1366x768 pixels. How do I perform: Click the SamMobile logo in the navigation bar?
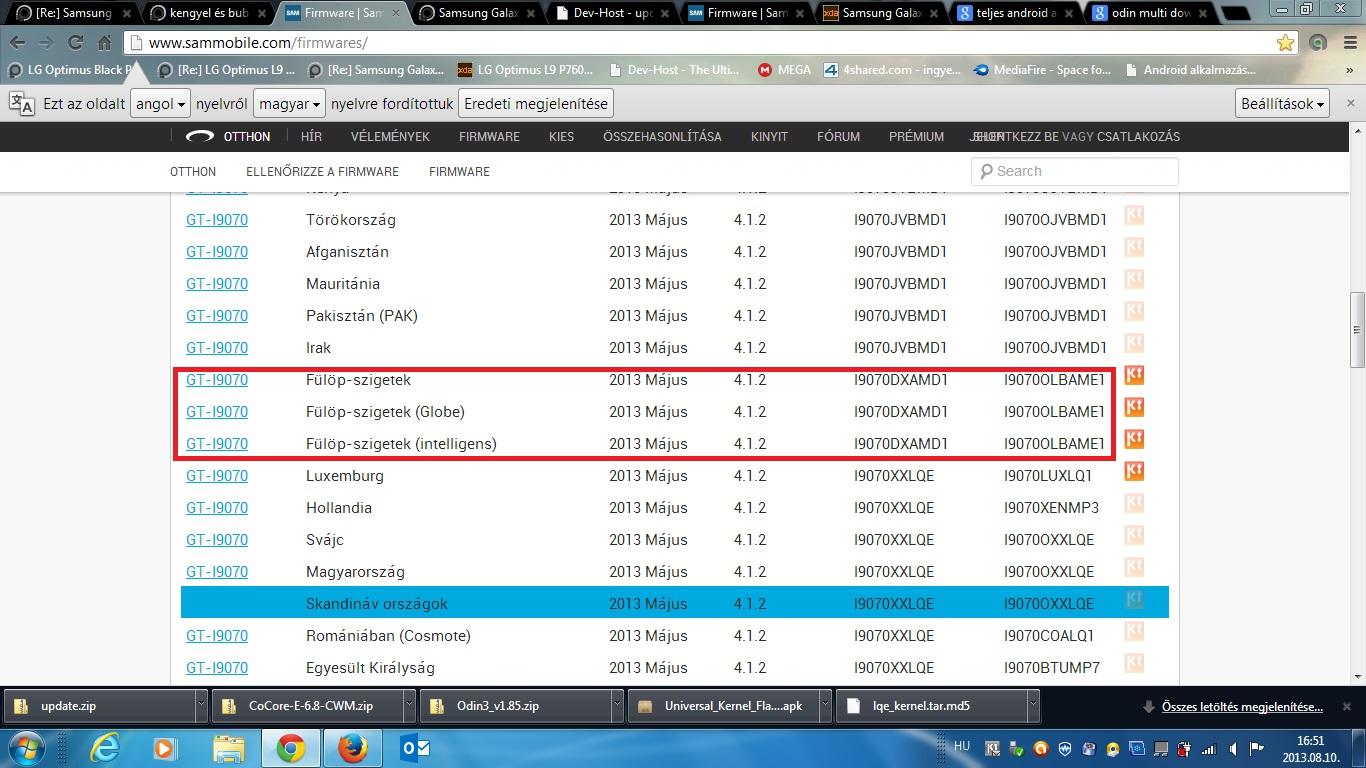[200, 136]
